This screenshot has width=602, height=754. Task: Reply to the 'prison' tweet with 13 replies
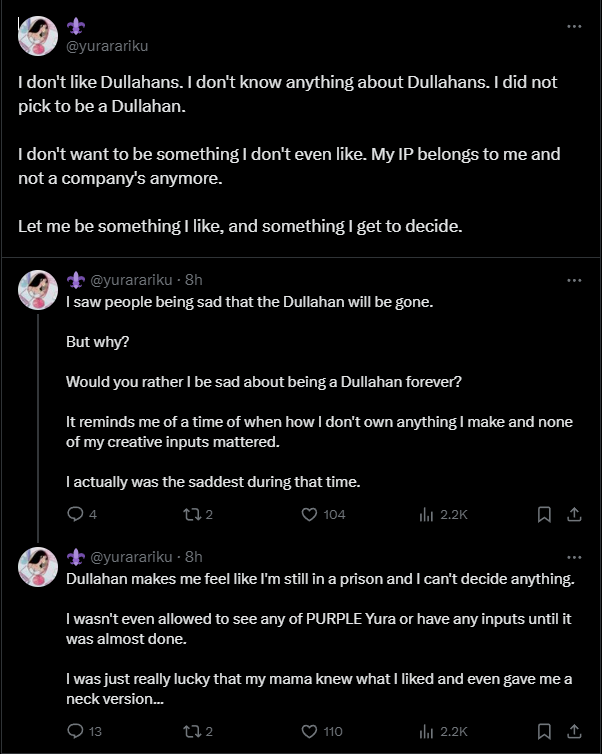click(x=75, y=731)
